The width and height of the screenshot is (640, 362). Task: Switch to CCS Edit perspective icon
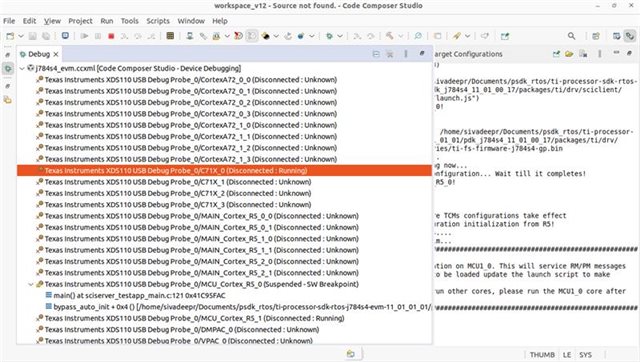(x=616, y=36)
